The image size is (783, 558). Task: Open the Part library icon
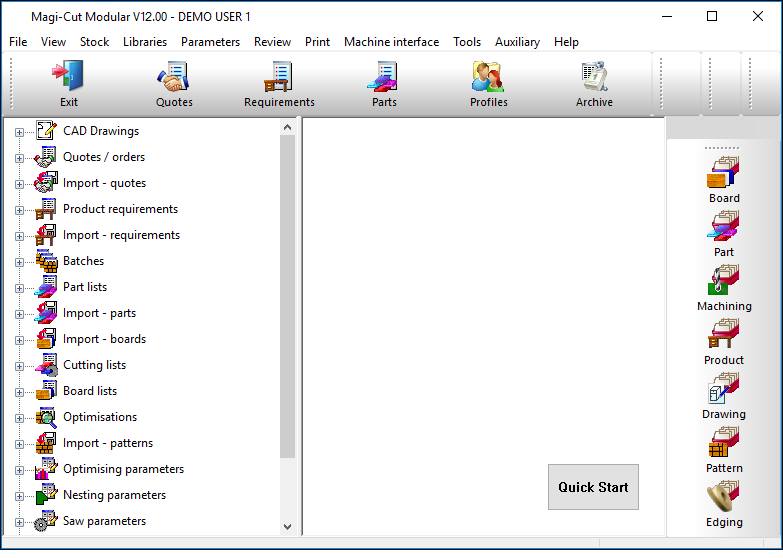[724, 226]
